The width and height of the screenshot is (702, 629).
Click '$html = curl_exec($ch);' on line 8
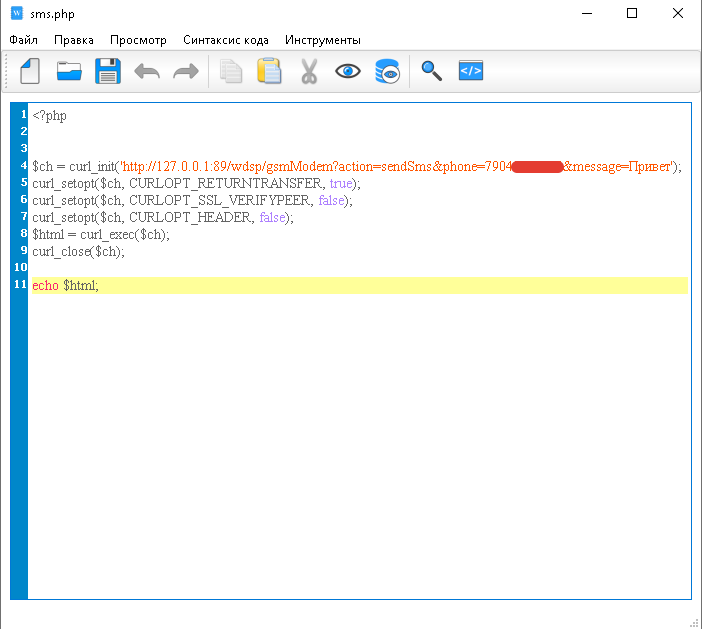(101, 235)
